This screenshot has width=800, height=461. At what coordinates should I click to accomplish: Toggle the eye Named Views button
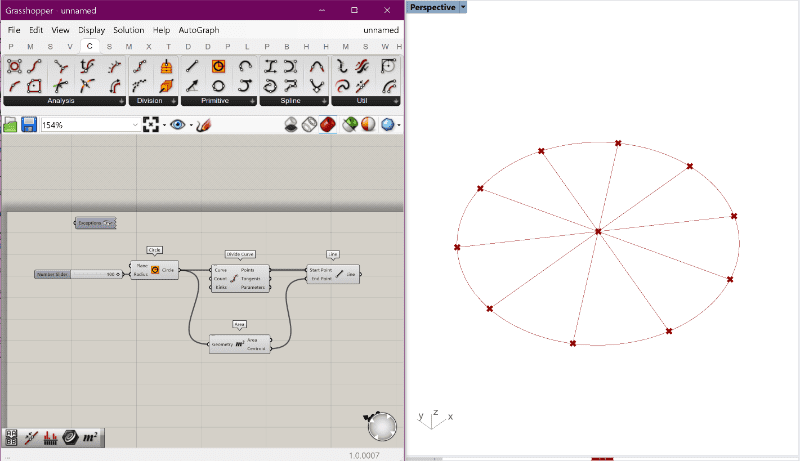point(178,124)
